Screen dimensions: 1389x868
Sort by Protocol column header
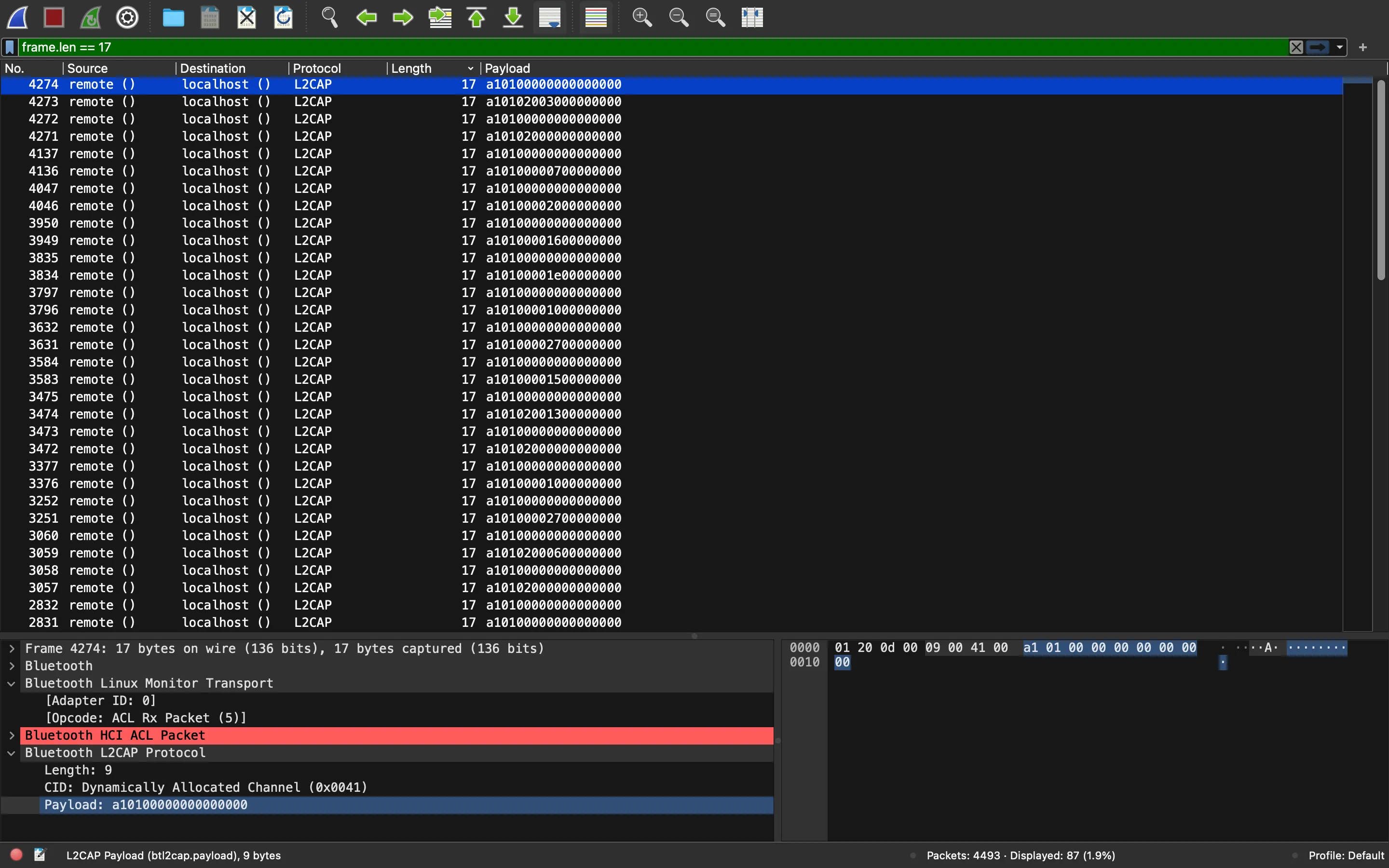(x=338, y=68)
